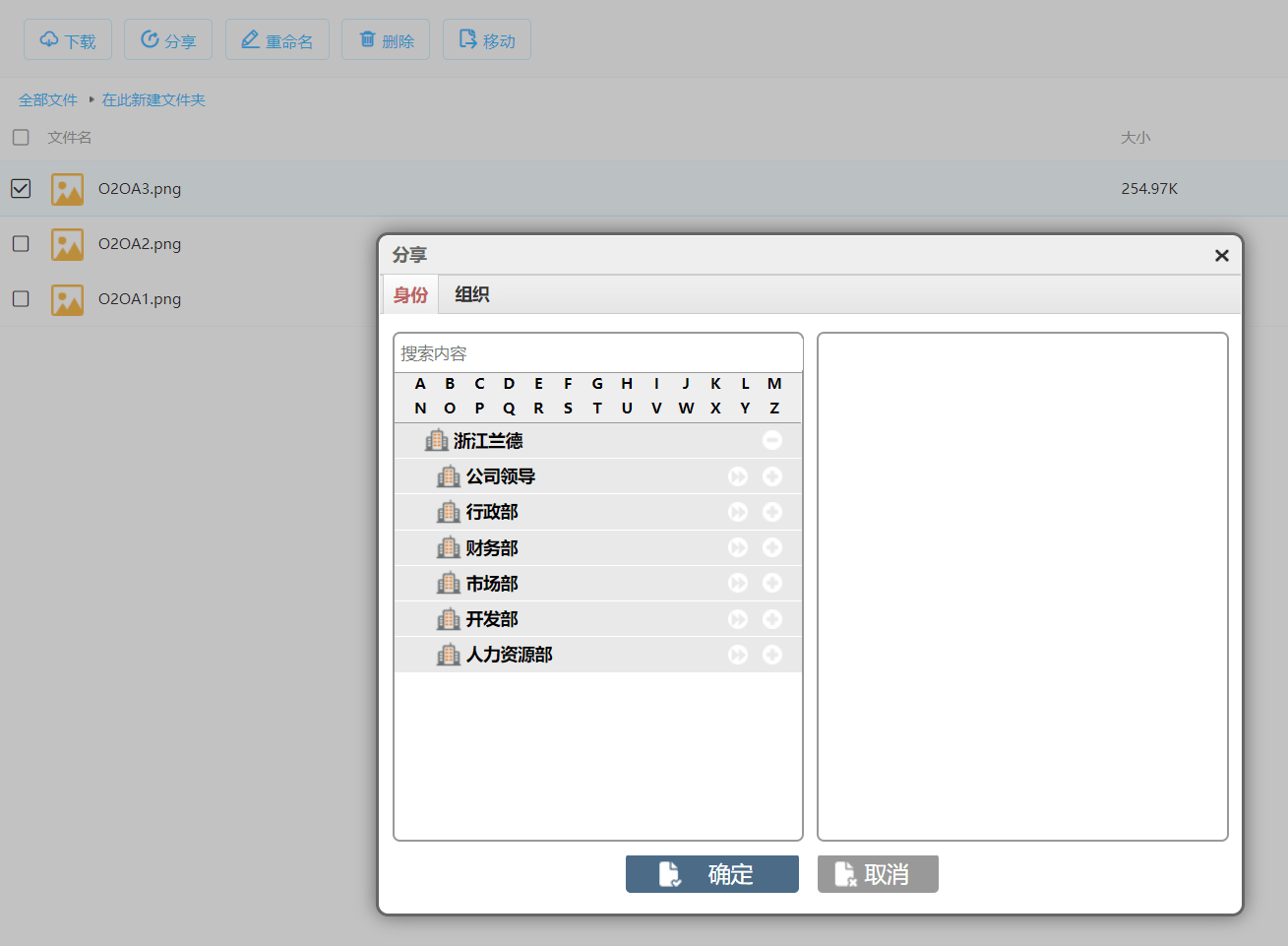This screenshot has width=1288, height=946.
Task: Confirm sharing with 确定 button
Action: tap(712, 874)
